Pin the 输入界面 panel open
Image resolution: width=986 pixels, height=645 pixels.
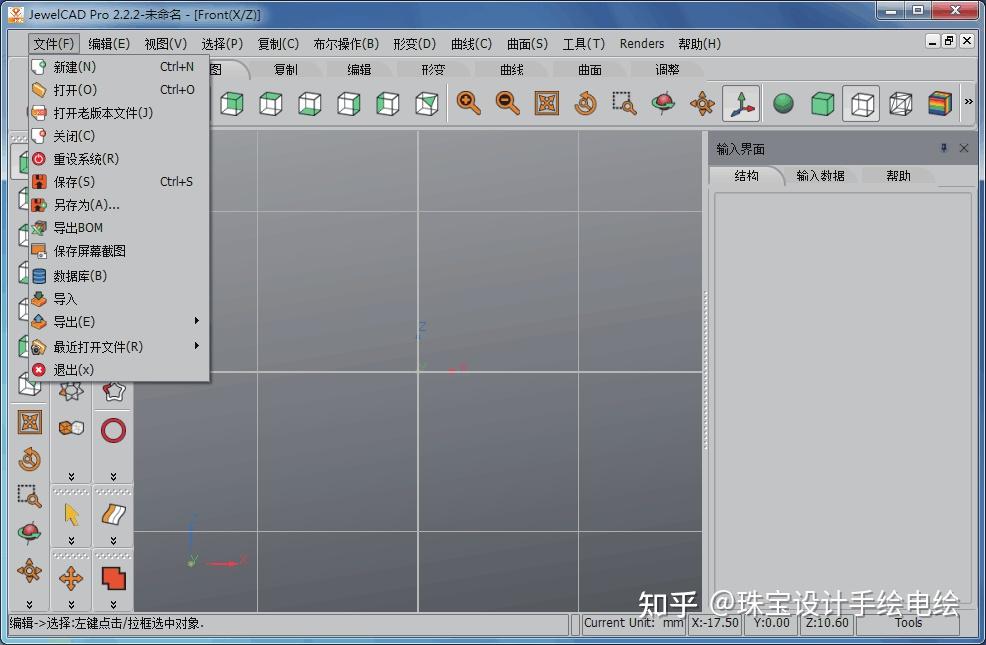click(944, 148)
